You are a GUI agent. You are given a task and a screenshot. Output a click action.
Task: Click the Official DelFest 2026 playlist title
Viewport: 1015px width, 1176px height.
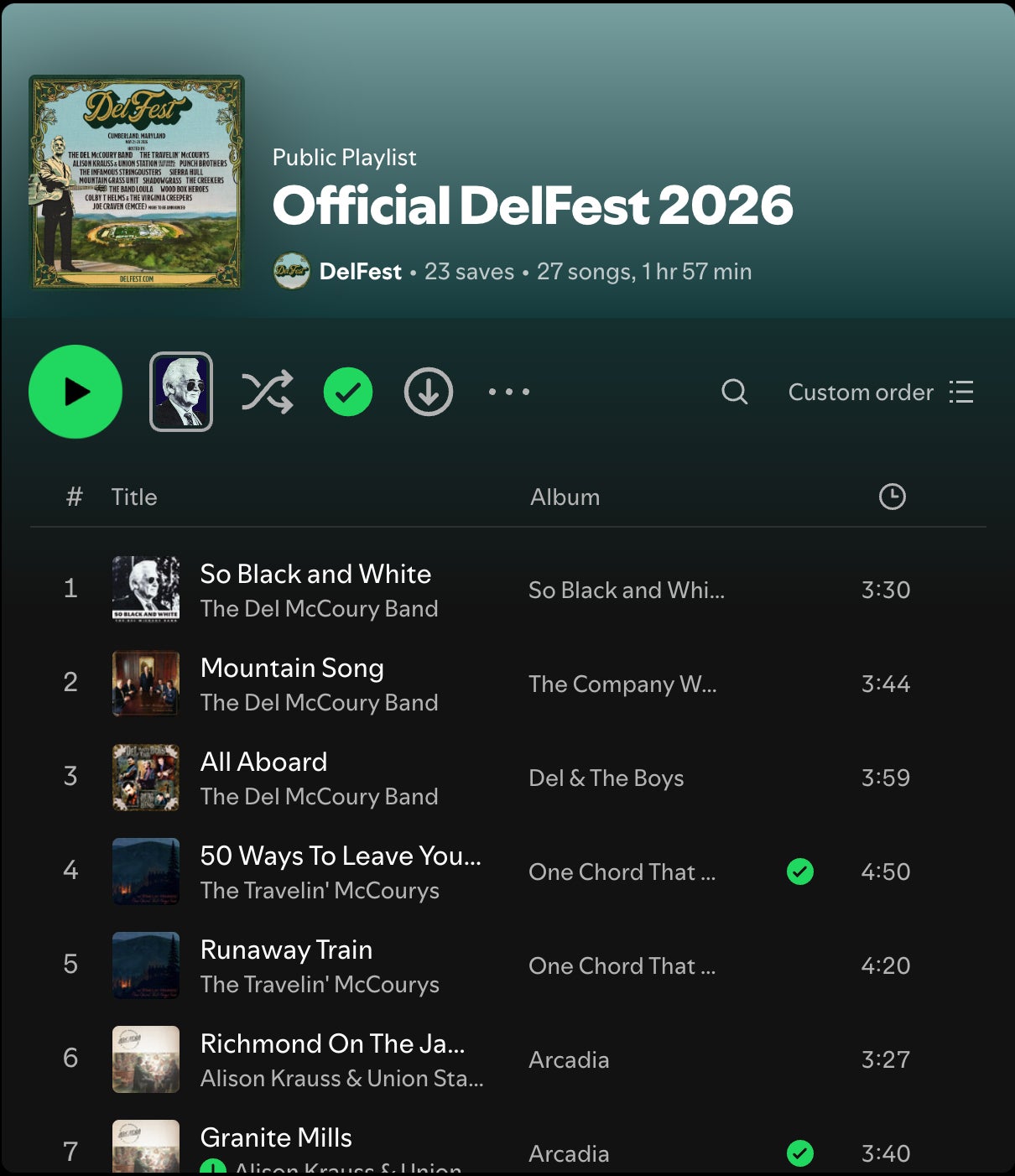pyautogui.click(x=533, y=206)
